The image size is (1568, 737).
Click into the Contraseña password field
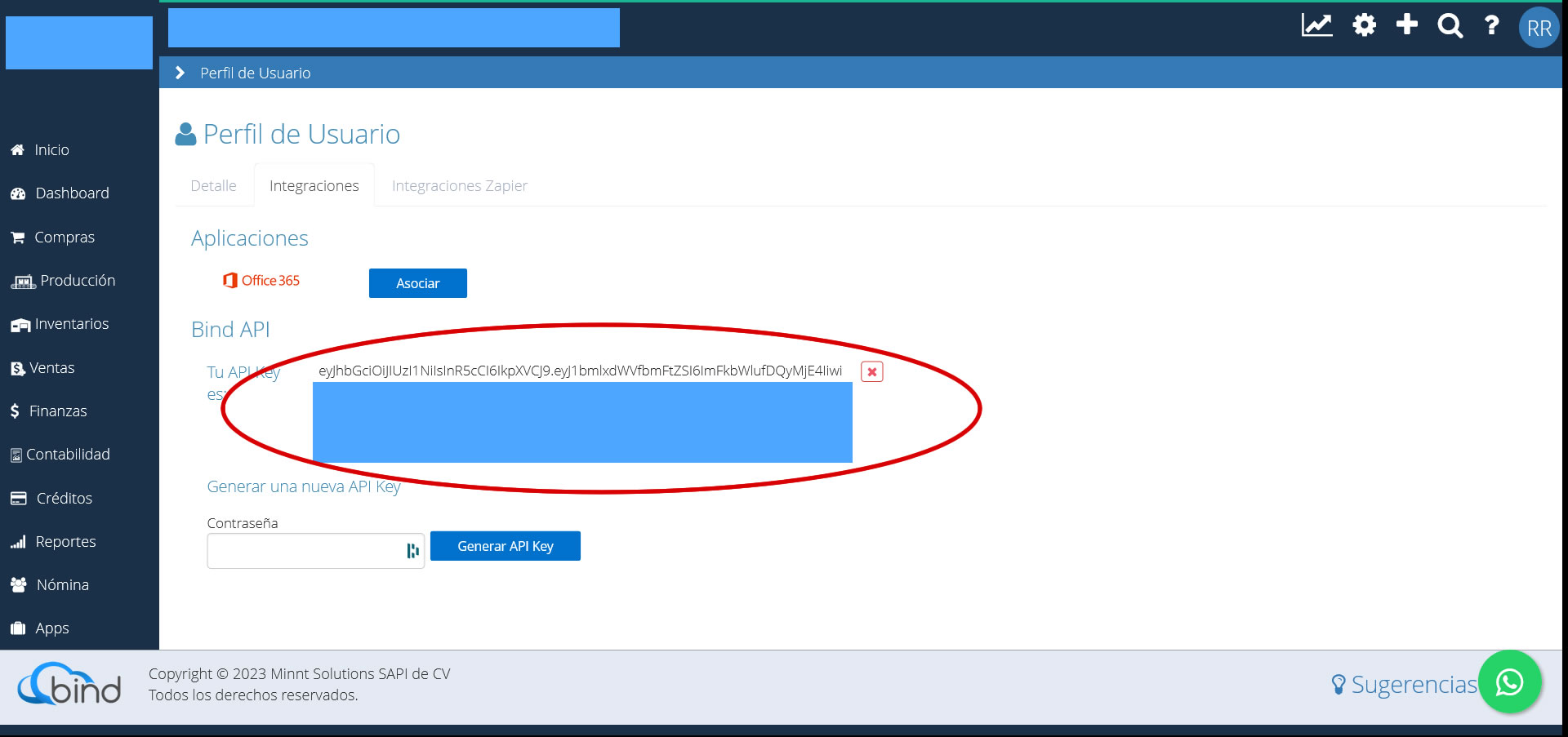coord(315,551)
